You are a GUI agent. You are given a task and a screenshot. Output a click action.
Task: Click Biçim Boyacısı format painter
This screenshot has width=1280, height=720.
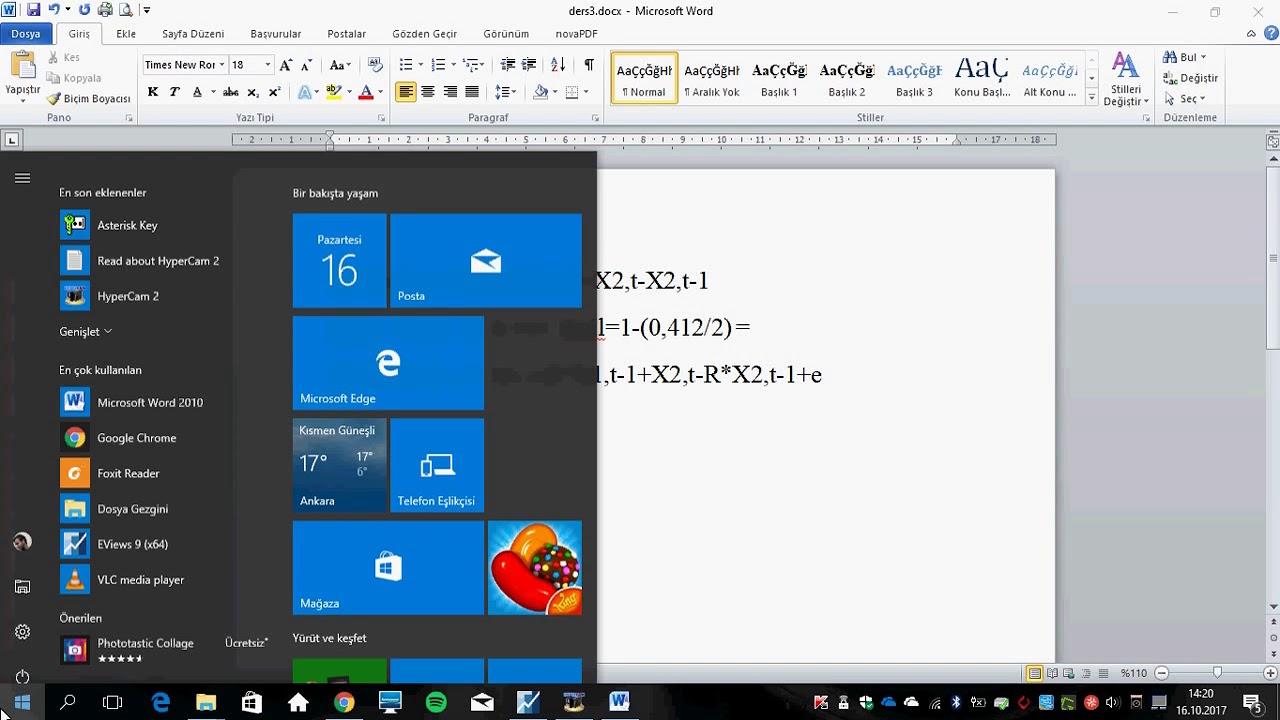[89, 99]
